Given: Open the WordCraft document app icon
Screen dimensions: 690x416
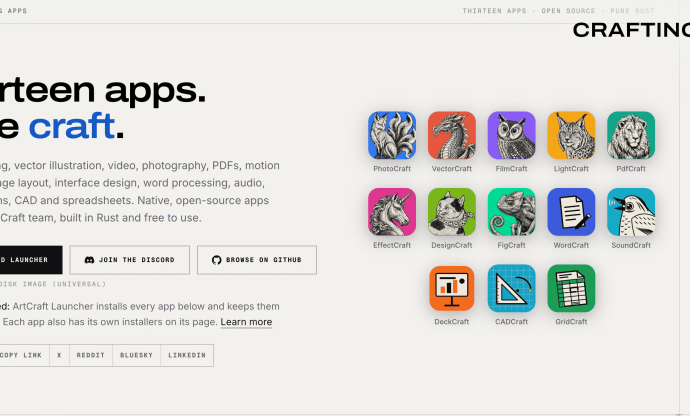Looking at the screenshot, I should pos(571,212).
